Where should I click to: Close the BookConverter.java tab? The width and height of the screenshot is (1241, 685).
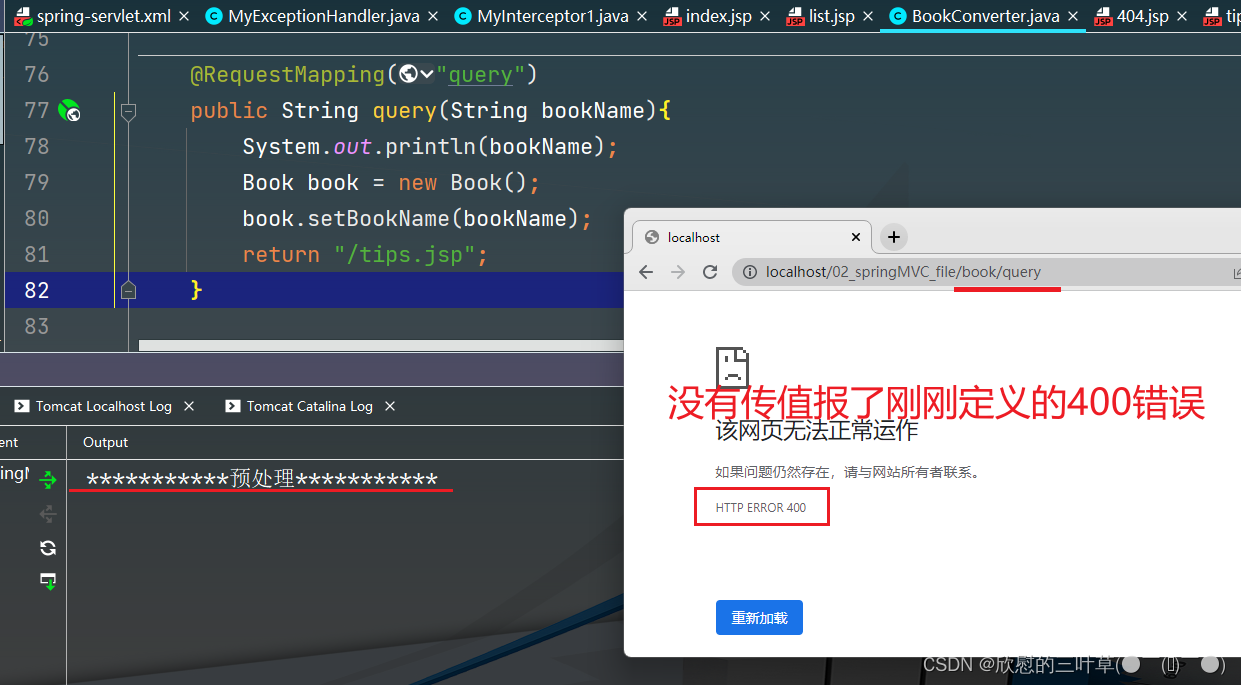(1074, 17)
